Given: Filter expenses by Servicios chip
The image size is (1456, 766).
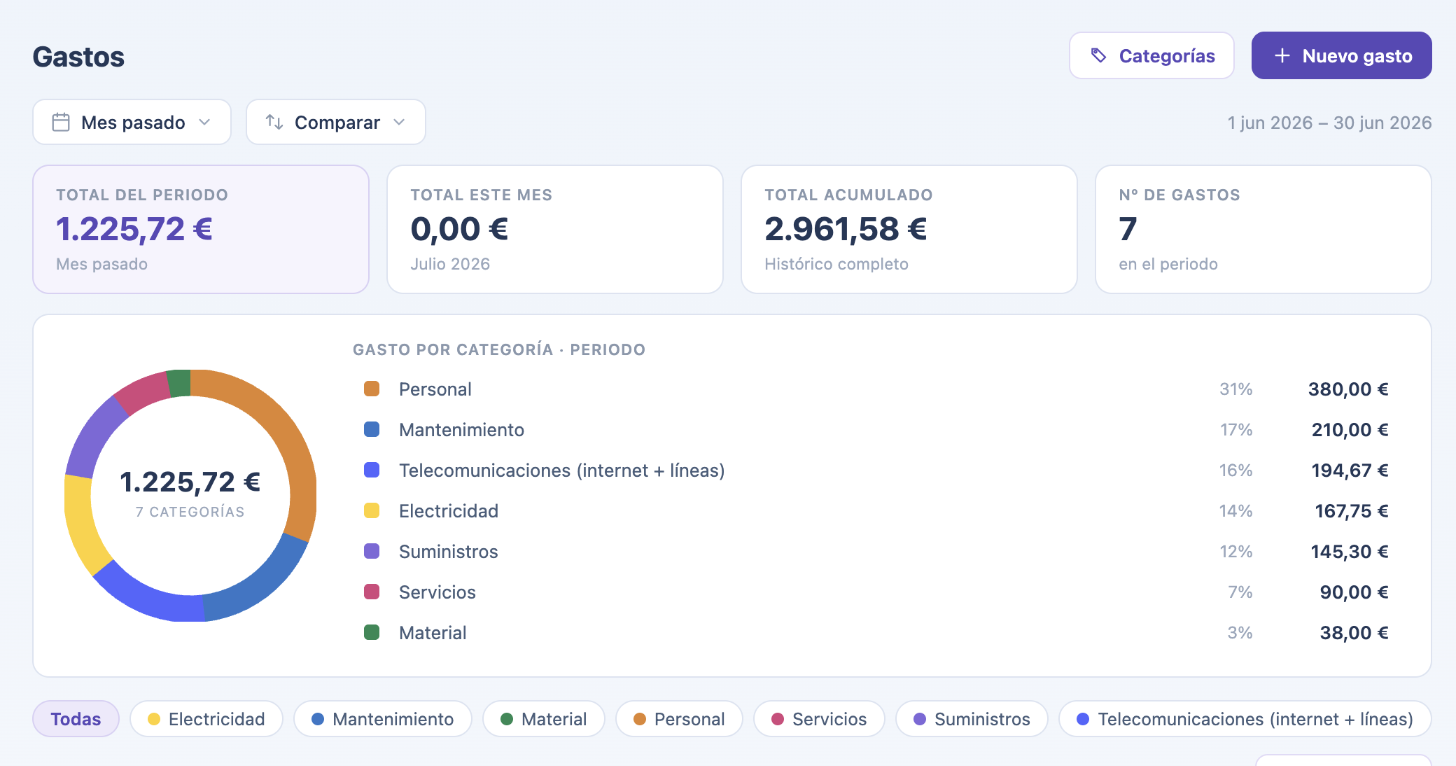Looking at the screenshot, I should (819, 719).
